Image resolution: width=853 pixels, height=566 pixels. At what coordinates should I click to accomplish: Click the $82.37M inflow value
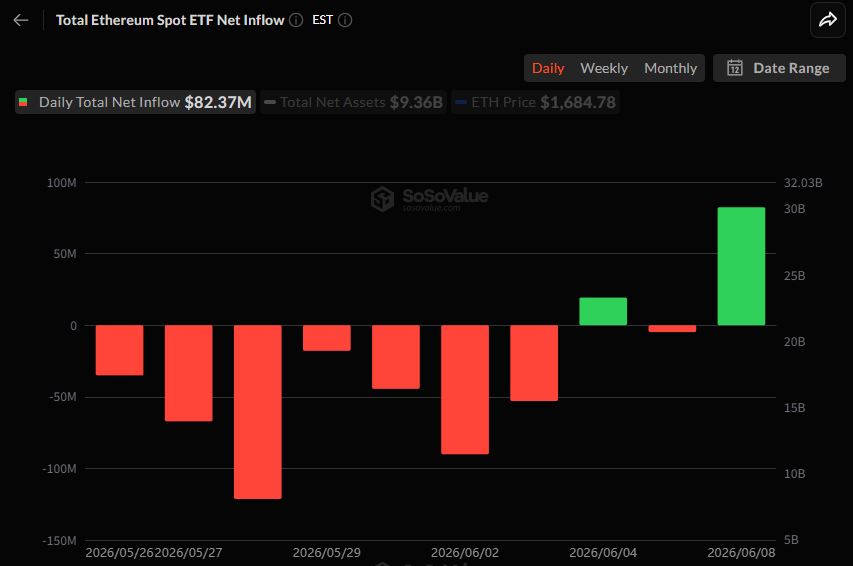click(x=218, y=102)
